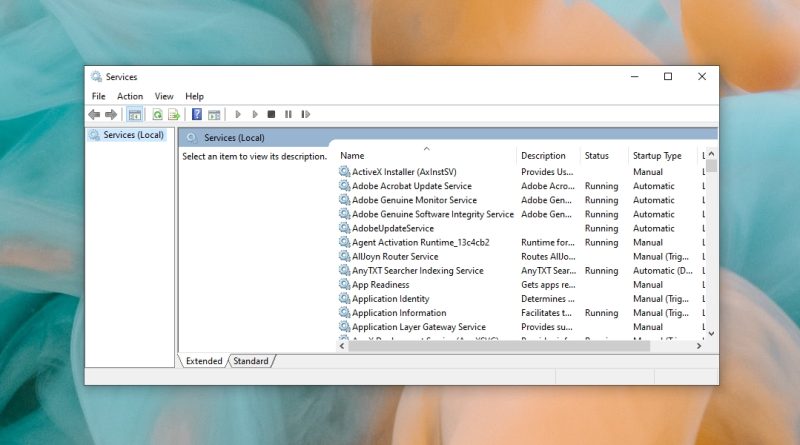Open the Help menu
Image resolution: width=800 pixels, height=445 pixels.
(x=194, y=96)
